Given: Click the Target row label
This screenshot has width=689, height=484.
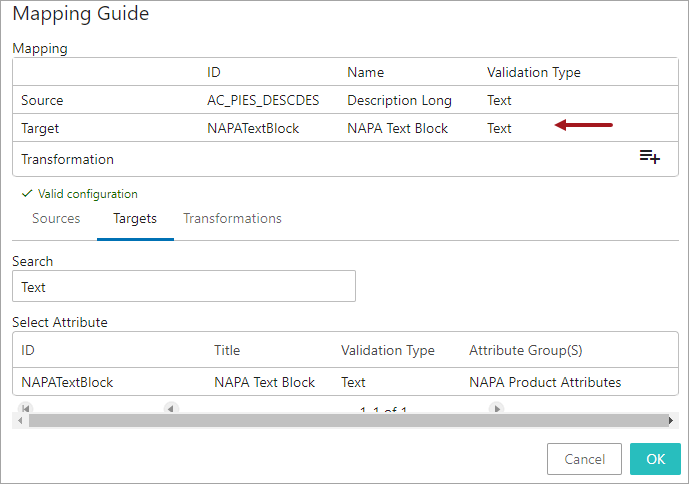Looking at the screenshot, I should pyautogui.click(x=40, y=128).
